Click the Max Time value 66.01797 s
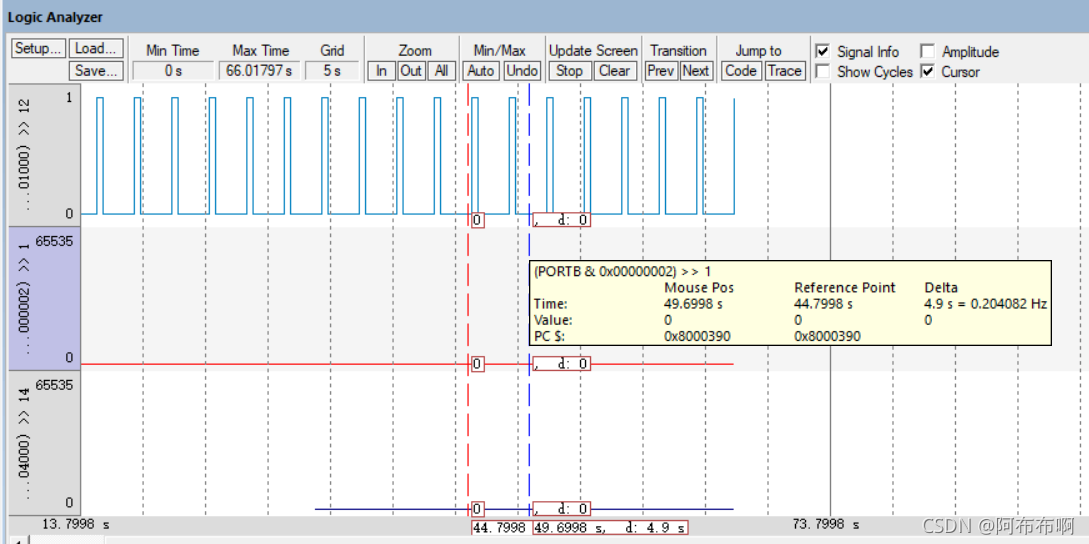Screen dimensions: 1089x544 (x=258, y=71)
